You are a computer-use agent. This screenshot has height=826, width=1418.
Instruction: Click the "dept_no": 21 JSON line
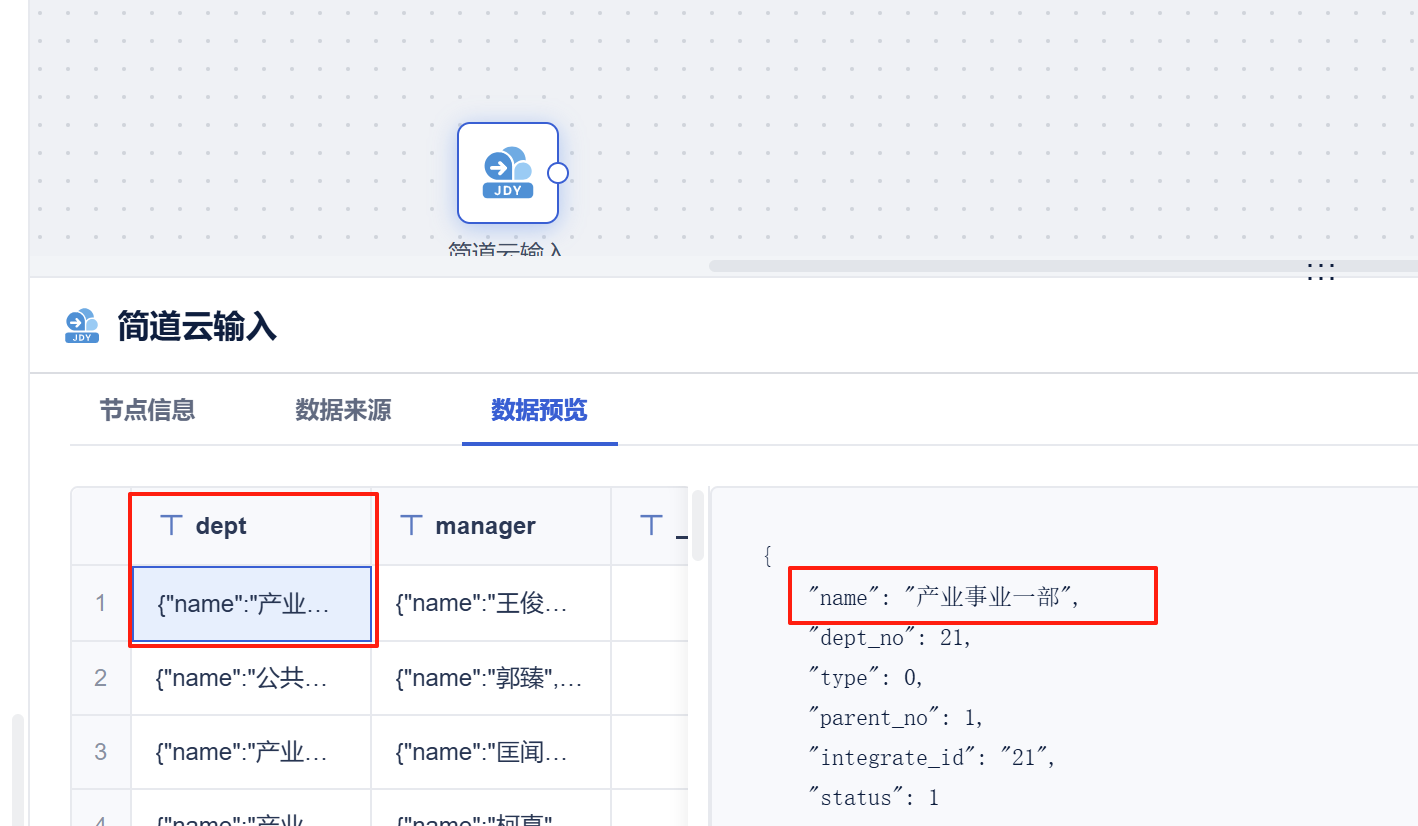(x=890, y=638)
